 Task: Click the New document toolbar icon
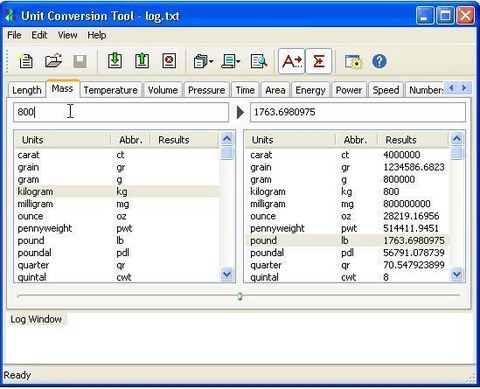coord(25,61)
